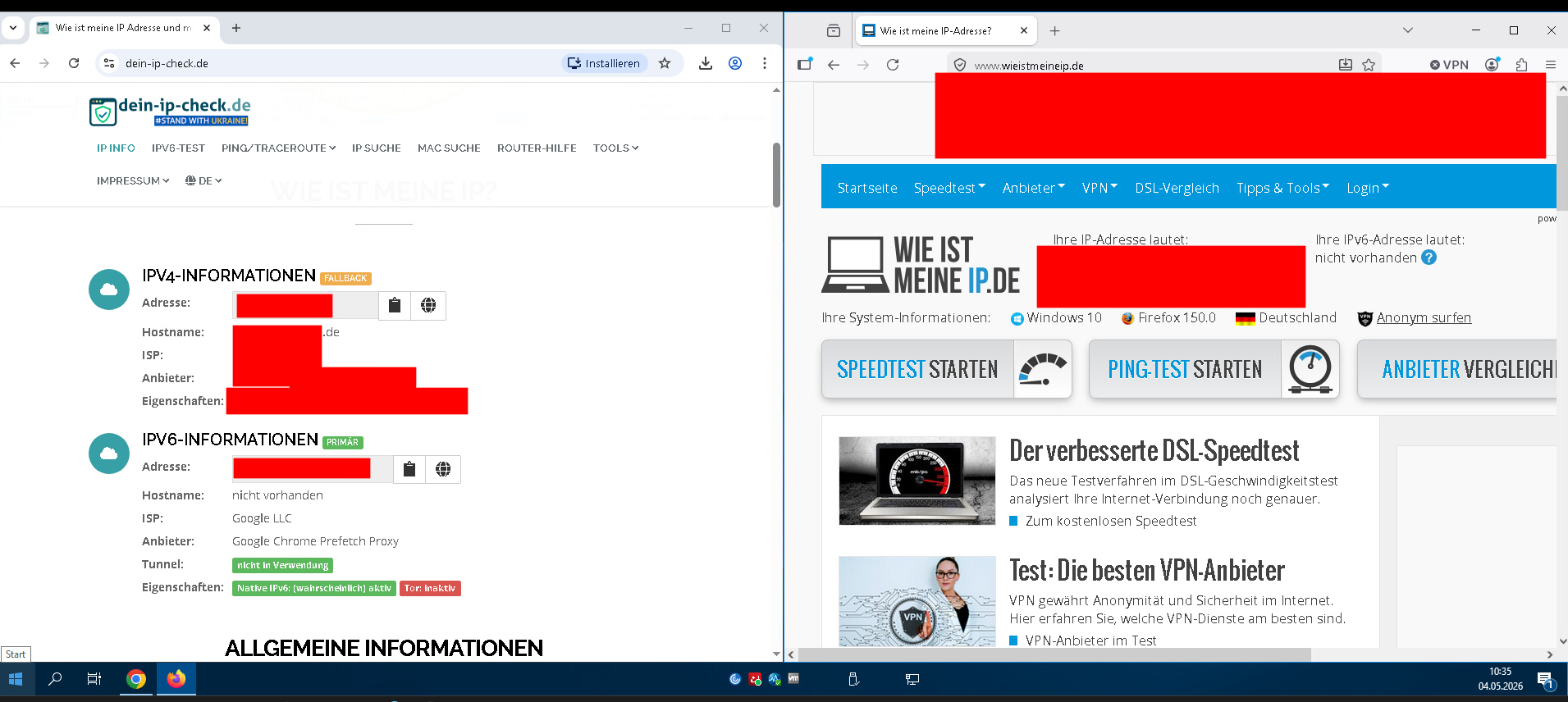Select the Firefox tab 'Wie ist meine IP-Adresse?'
Viewport: 1568px width, 702px height.
click(x=945, y=31)
